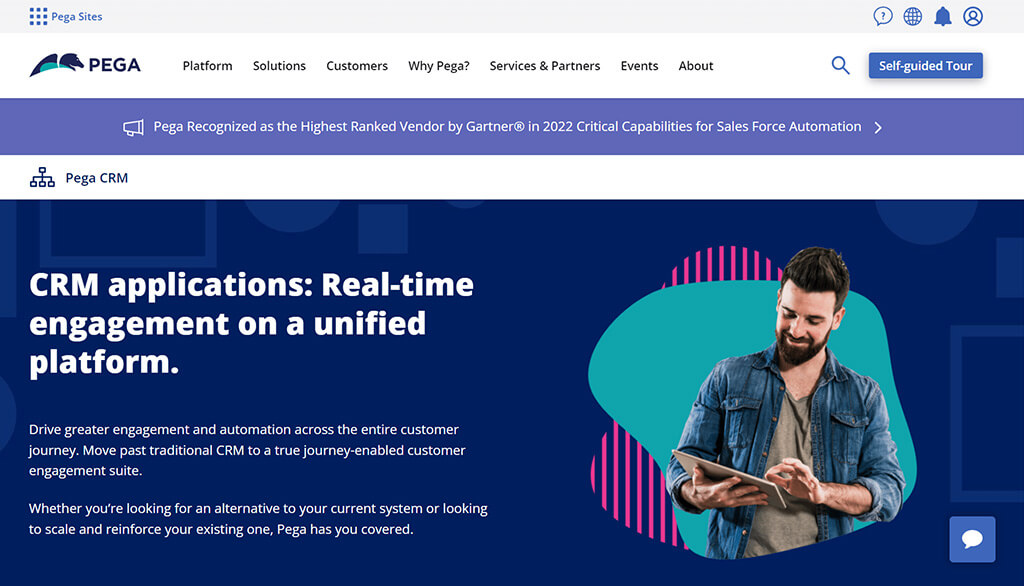Open the live chat bubble button

click(x=972, y=540)
